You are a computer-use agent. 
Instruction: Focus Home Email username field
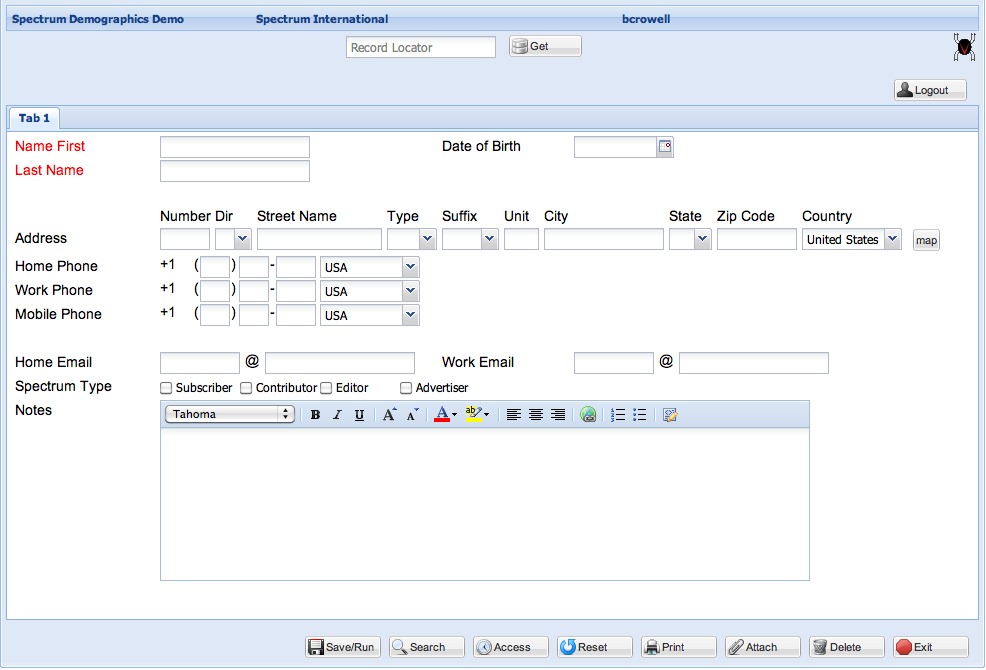[200, 363]
